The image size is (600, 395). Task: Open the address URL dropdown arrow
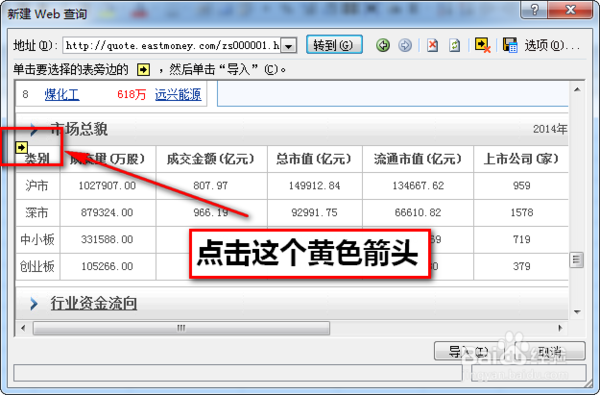[289, 46]
